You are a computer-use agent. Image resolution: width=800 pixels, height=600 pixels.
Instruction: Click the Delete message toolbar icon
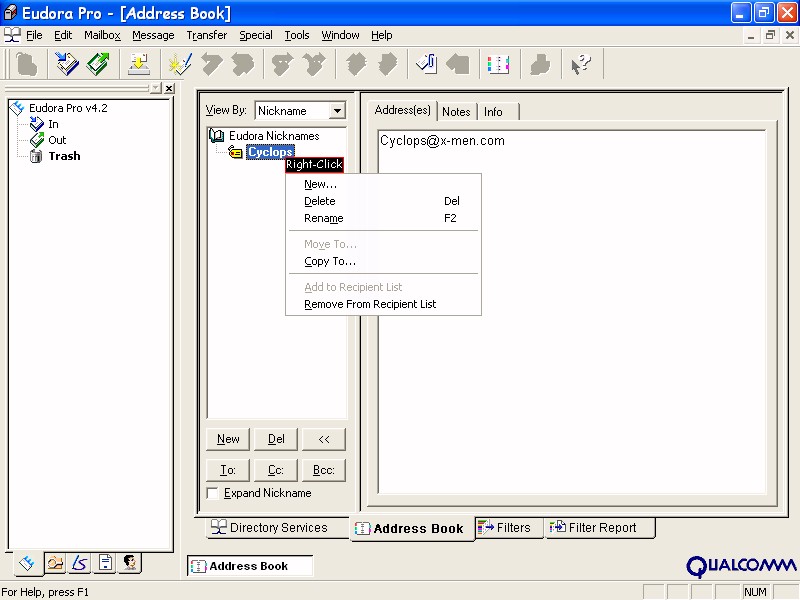[x=27, y=65]
